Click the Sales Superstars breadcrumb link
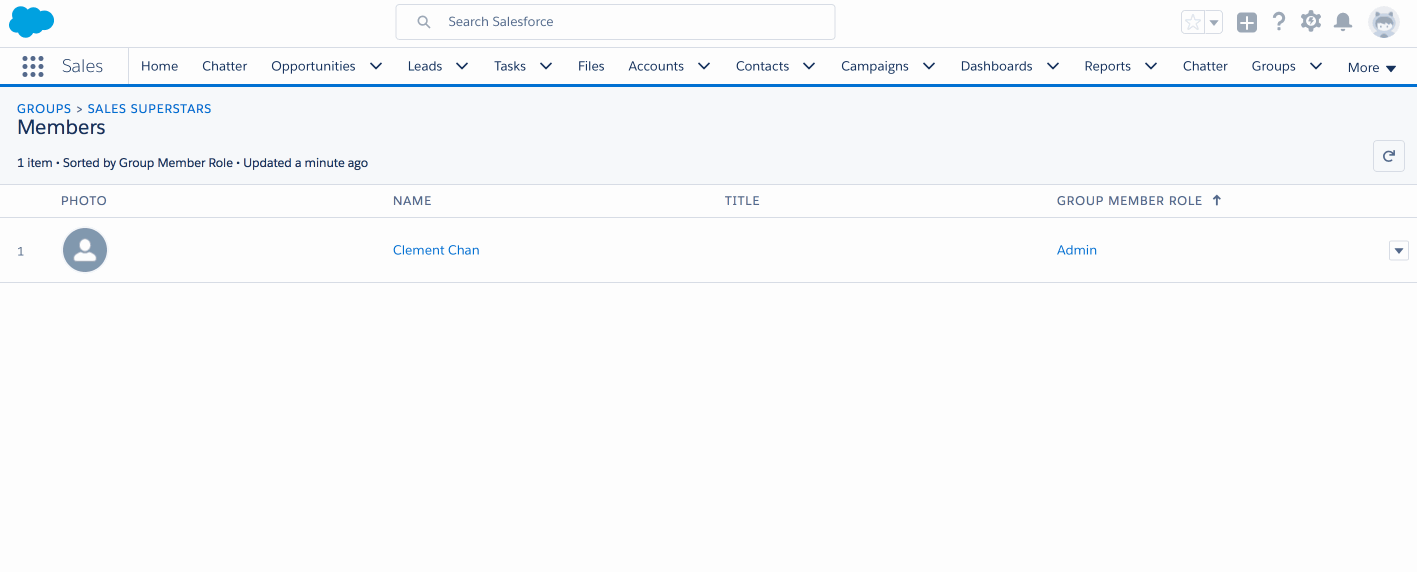The width and height of the screenshot is (1417, 572). click(149, 108)
